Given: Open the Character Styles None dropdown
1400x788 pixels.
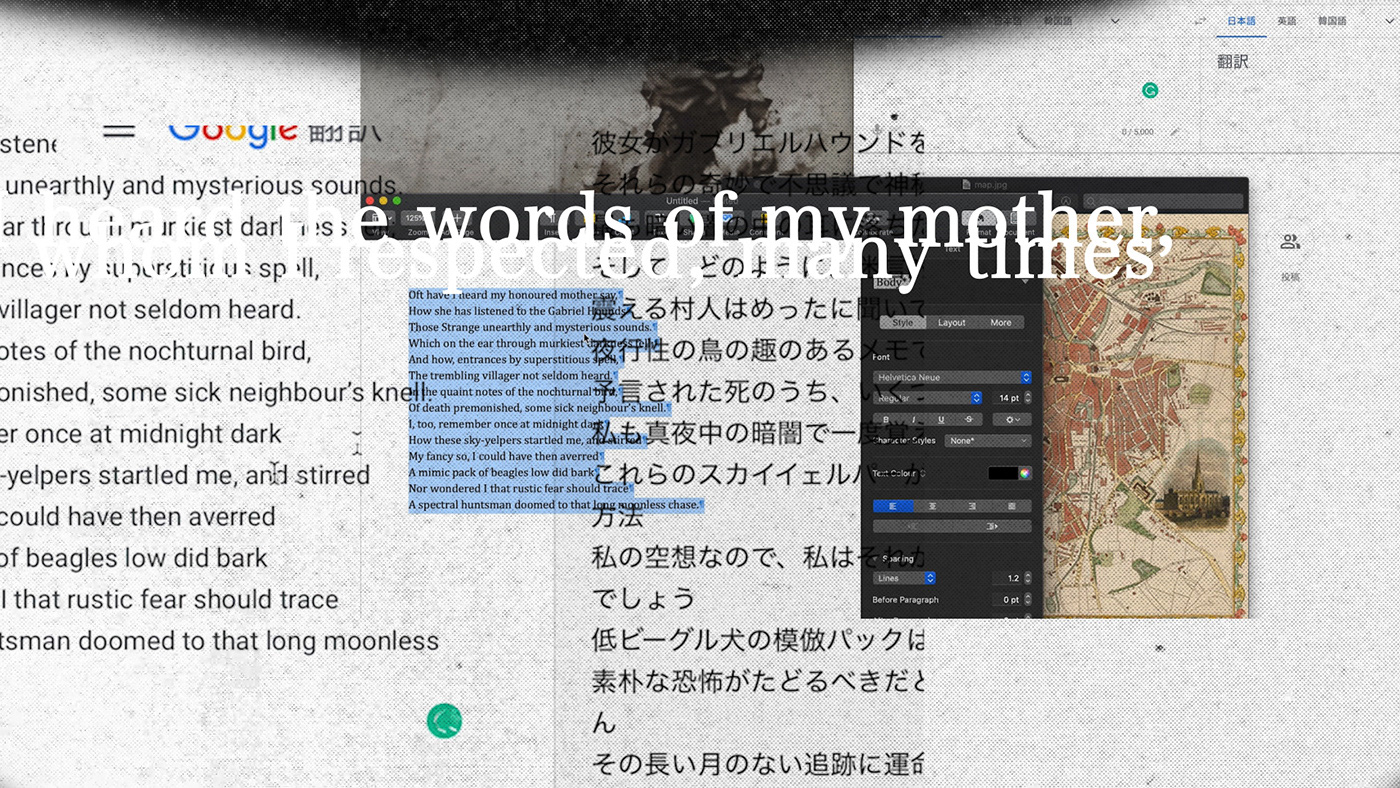Looking at the screenshot, I should (x=989, y=440).
